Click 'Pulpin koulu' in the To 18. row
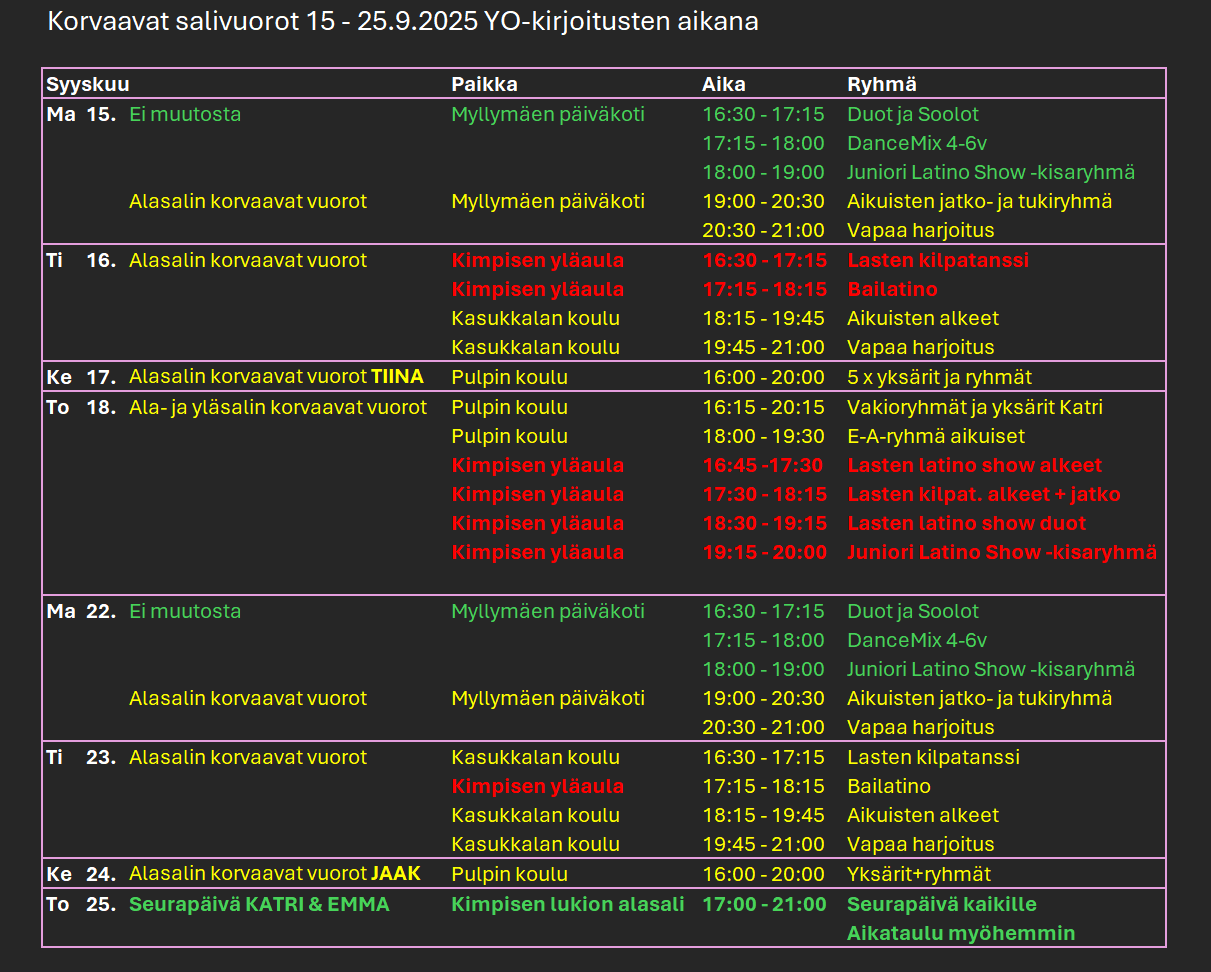The image size is (1211, 972). 510,407
